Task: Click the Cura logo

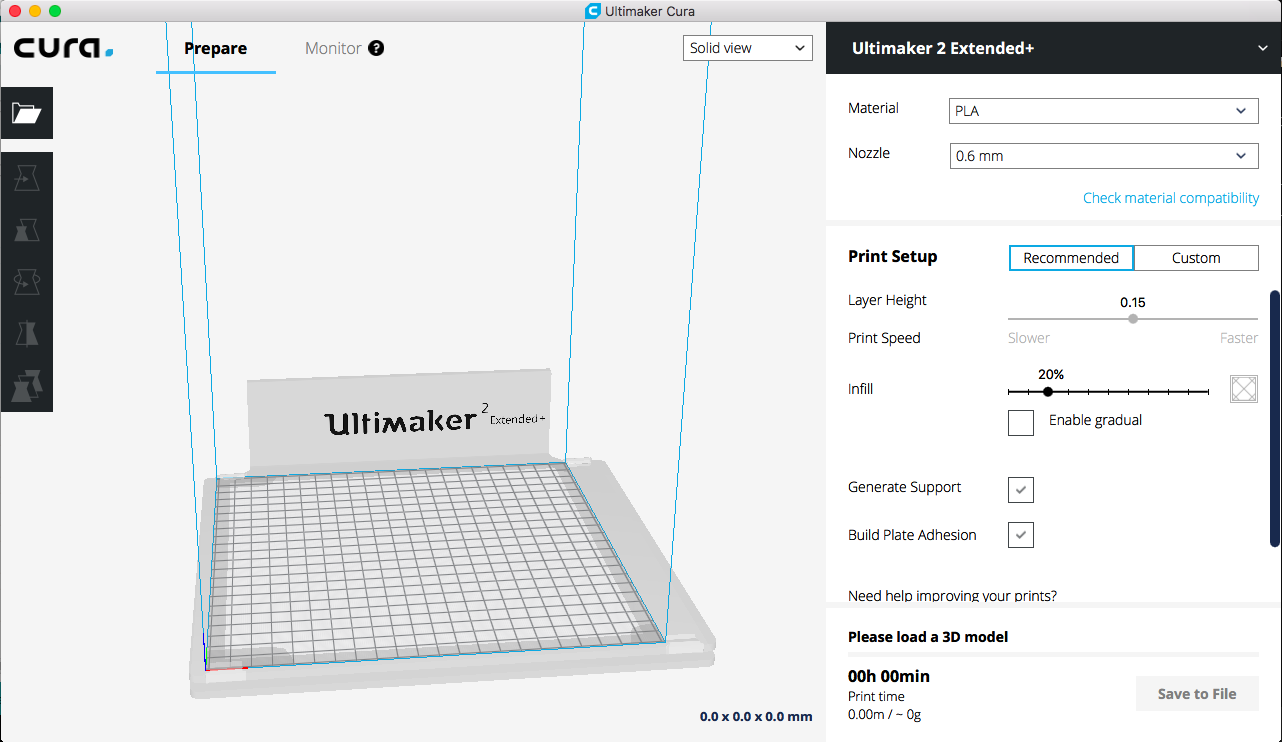Action: click(63, 47)
